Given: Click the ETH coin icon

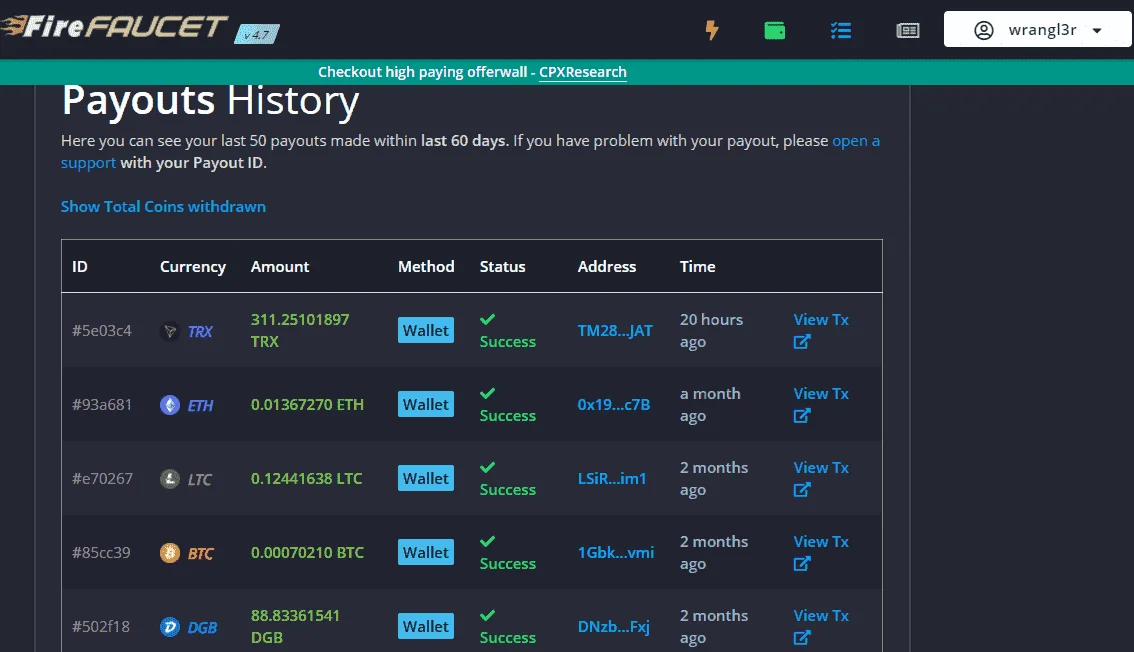Looking at the screenshot, I should pyautogui.click(x=170, y=405).
